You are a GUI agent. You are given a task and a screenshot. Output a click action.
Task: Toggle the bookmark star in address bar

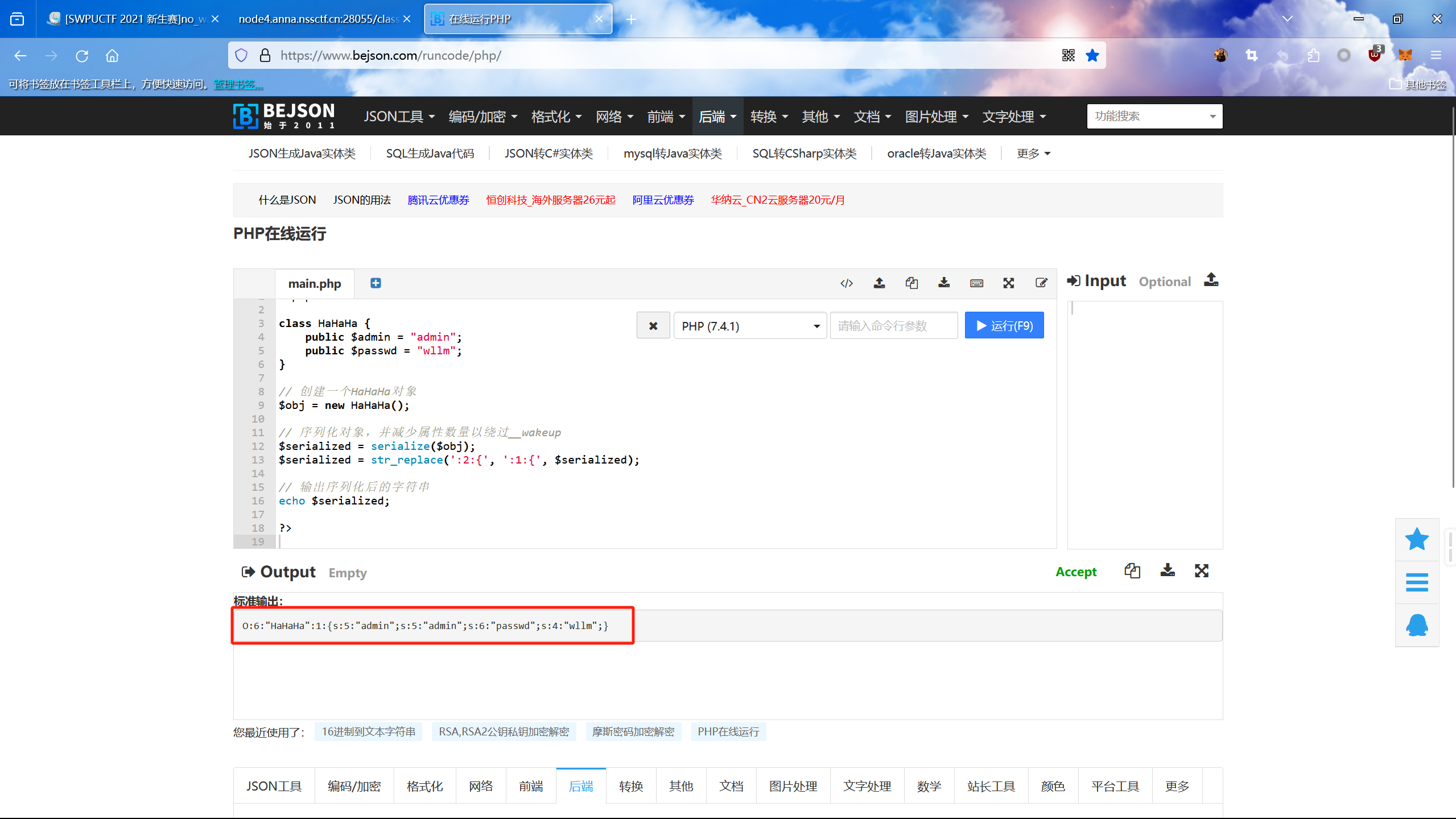[x=1092, y=56]
